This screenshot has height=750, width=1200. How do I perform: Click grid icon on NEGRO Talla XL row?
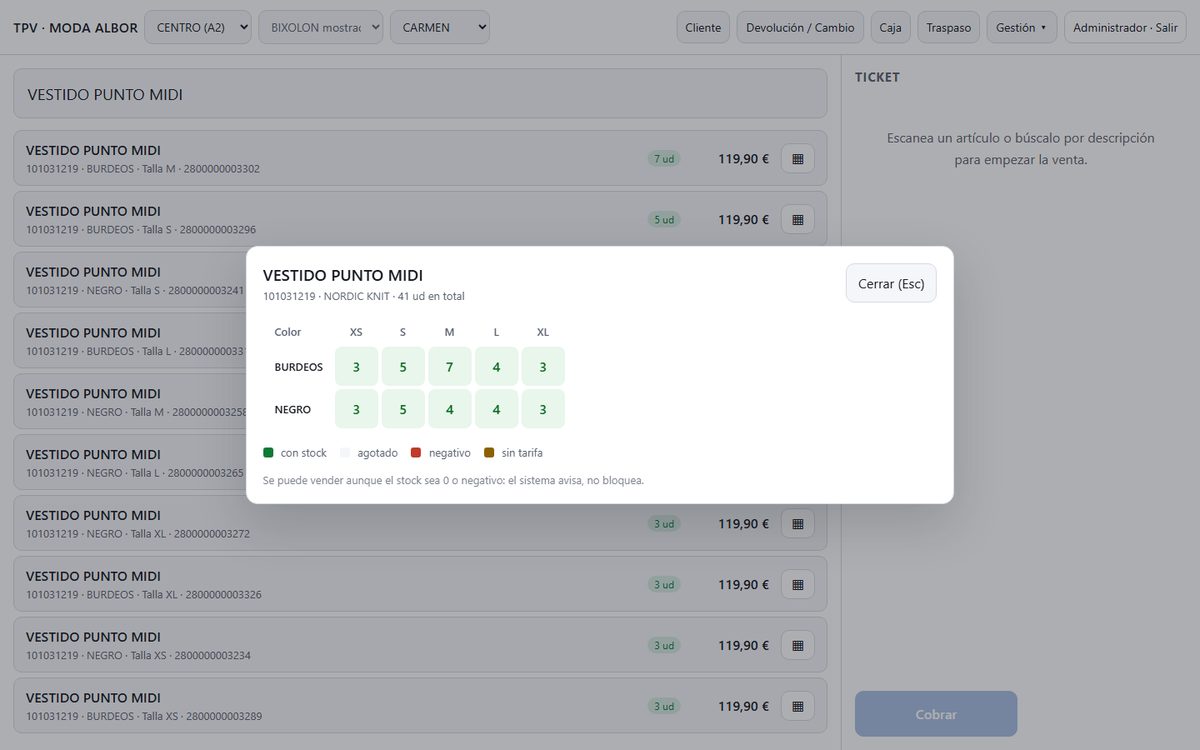point(798,523)
